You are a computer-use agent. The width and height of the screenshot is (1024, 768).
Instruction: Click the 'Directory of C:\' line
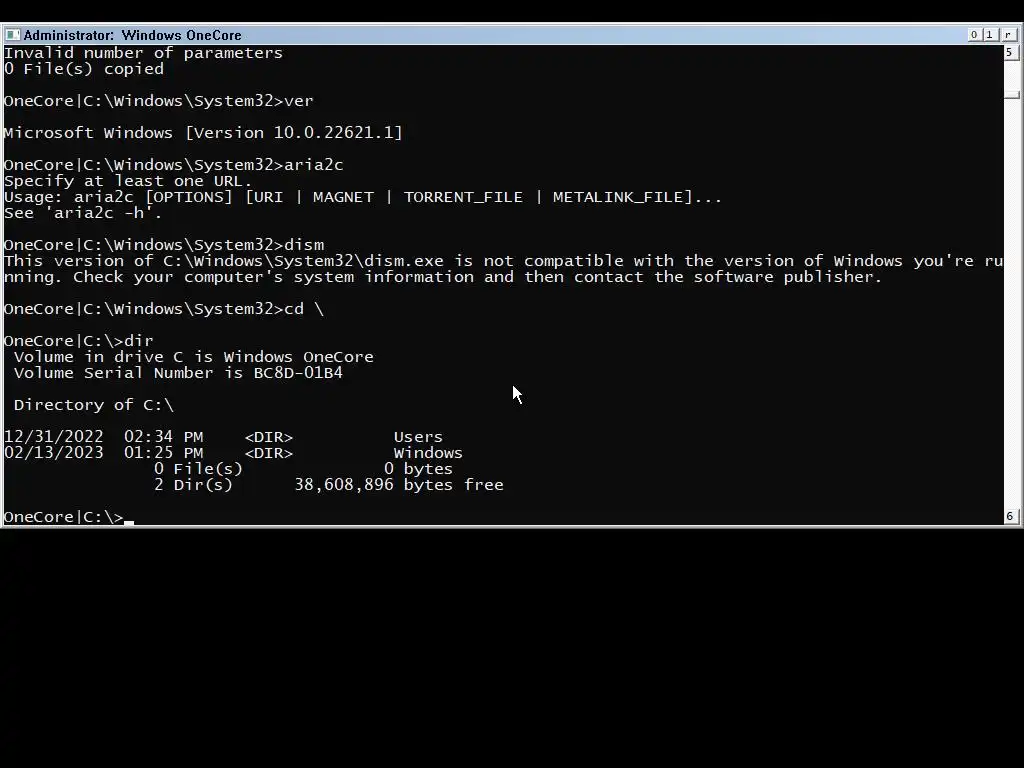pos(94,405)
